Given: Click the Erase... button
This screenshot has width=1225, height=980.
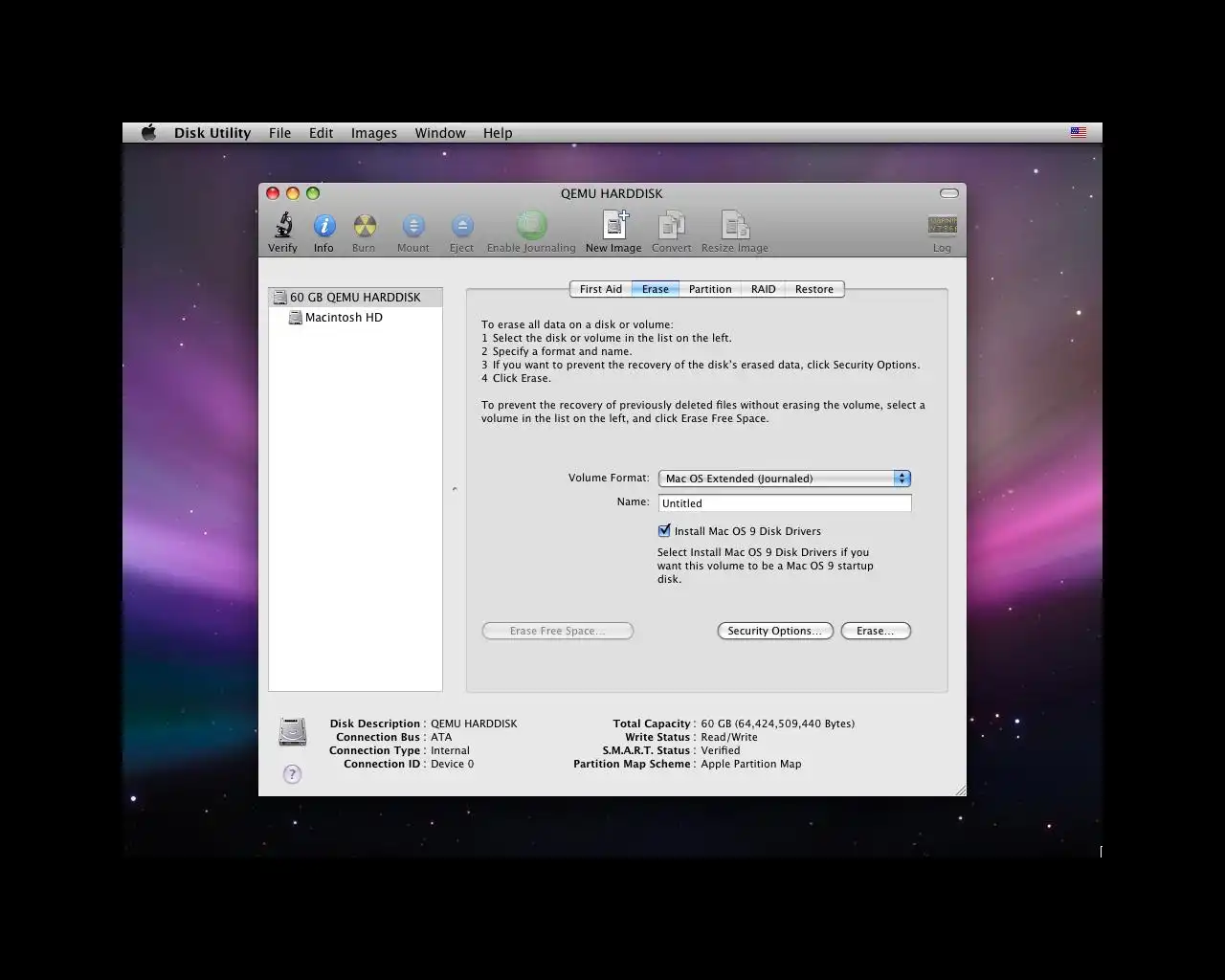Looking at the screenshot, I should click(x=876, y=631).
